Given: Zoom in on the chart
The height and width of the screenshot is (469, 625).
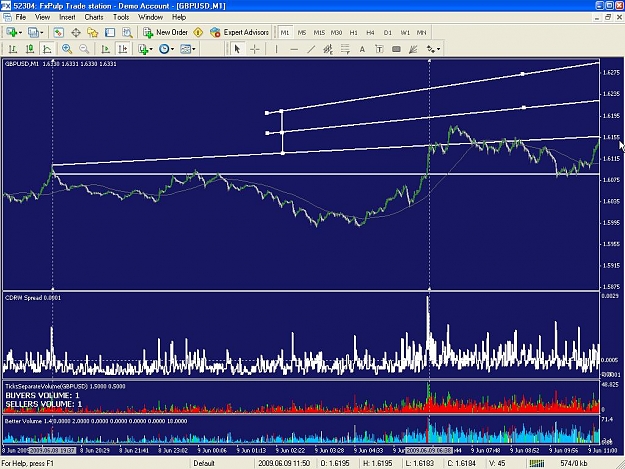Looking at the screenshot, I should click(x=67, y=49).
